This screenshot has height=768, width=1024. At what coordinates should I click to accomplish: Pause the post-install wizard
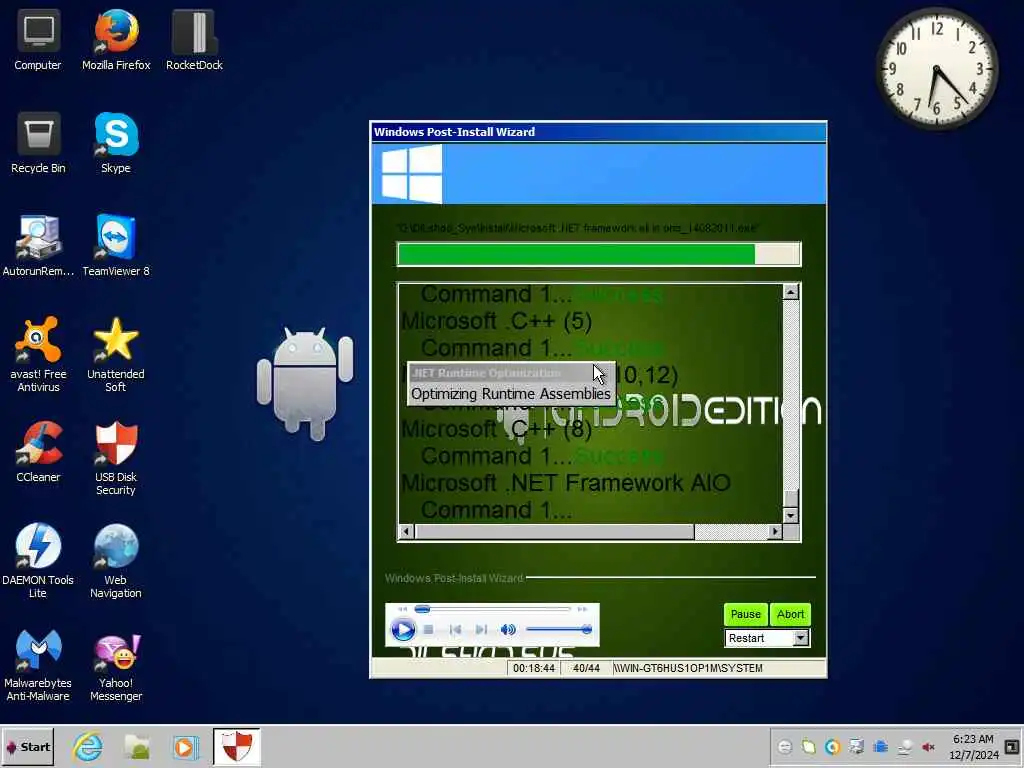(745, 615)
